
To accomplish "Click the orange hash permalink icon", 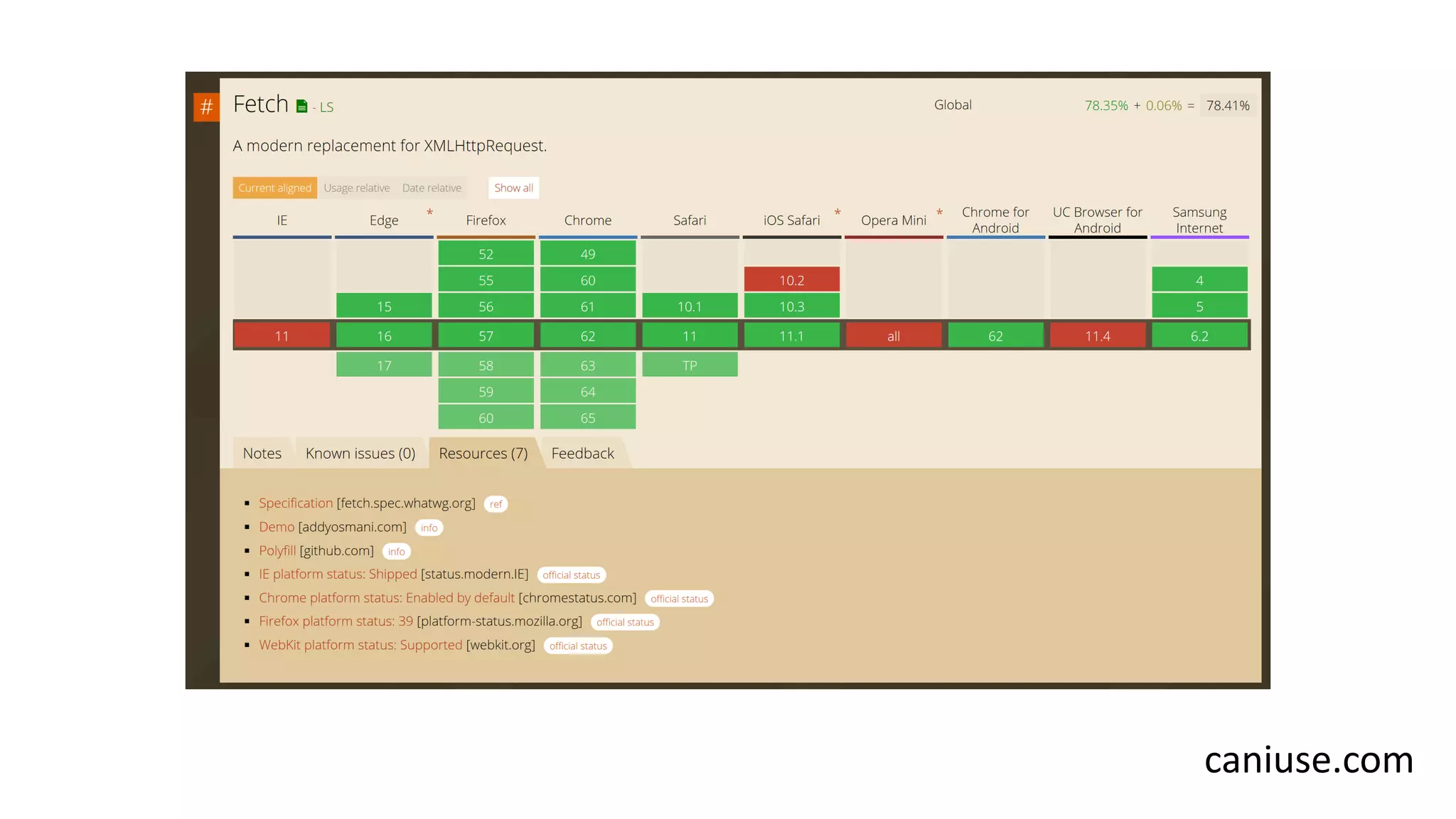I will (206, 107).
